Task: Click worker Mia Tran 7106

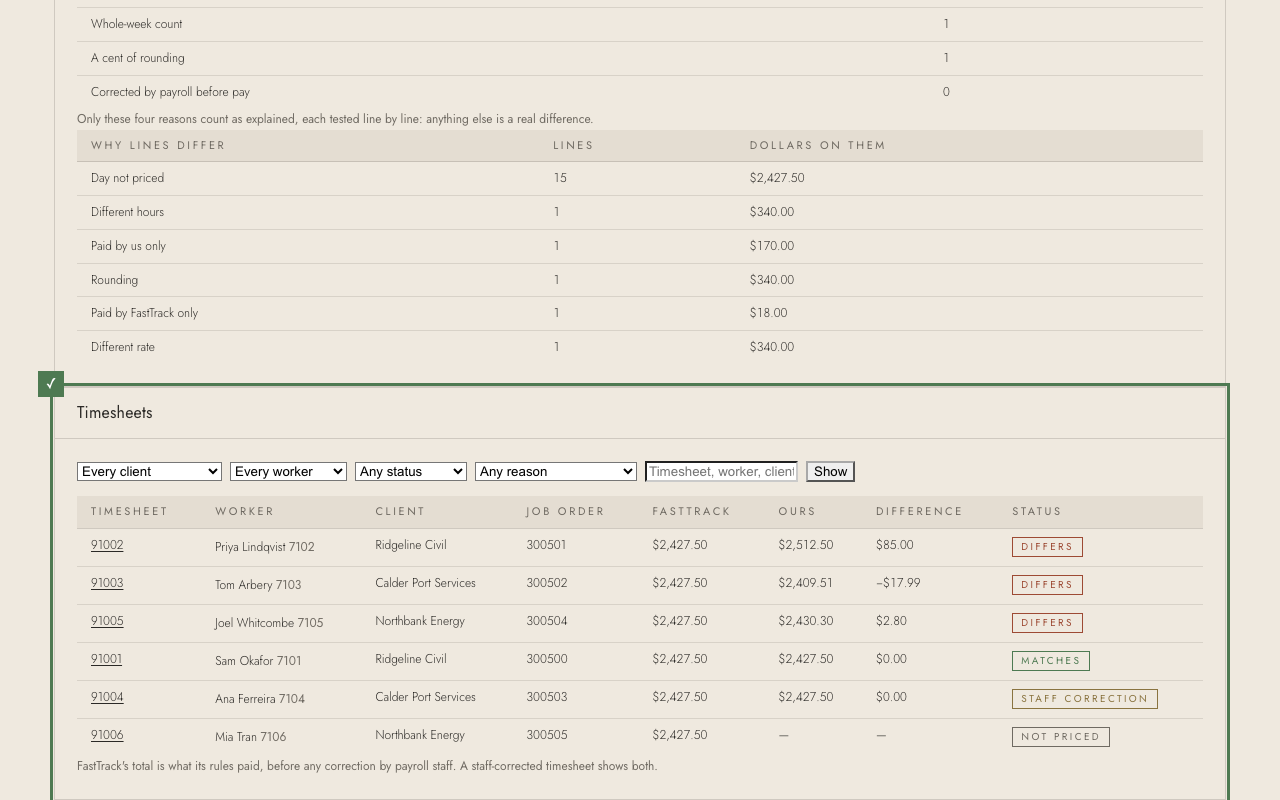Action: pyautogui.click(x=250, y=737)
